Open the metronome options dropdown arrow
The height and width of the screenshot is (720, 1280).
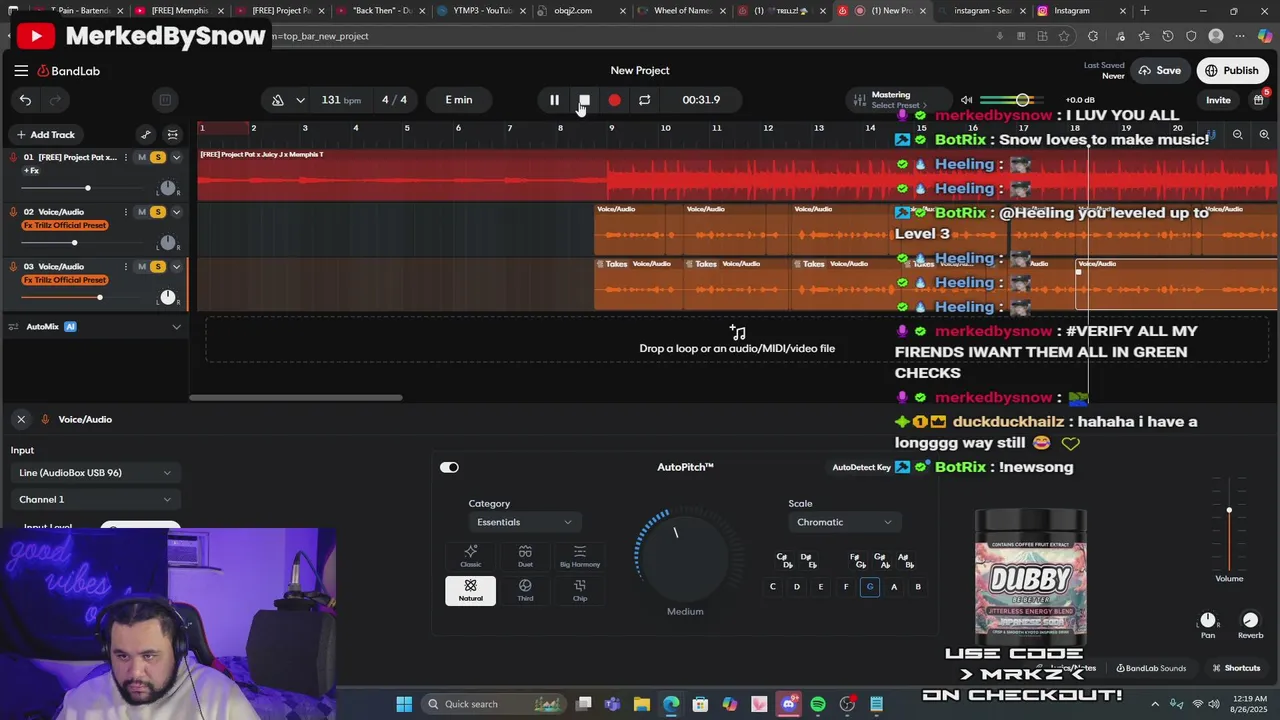[300, 100]
